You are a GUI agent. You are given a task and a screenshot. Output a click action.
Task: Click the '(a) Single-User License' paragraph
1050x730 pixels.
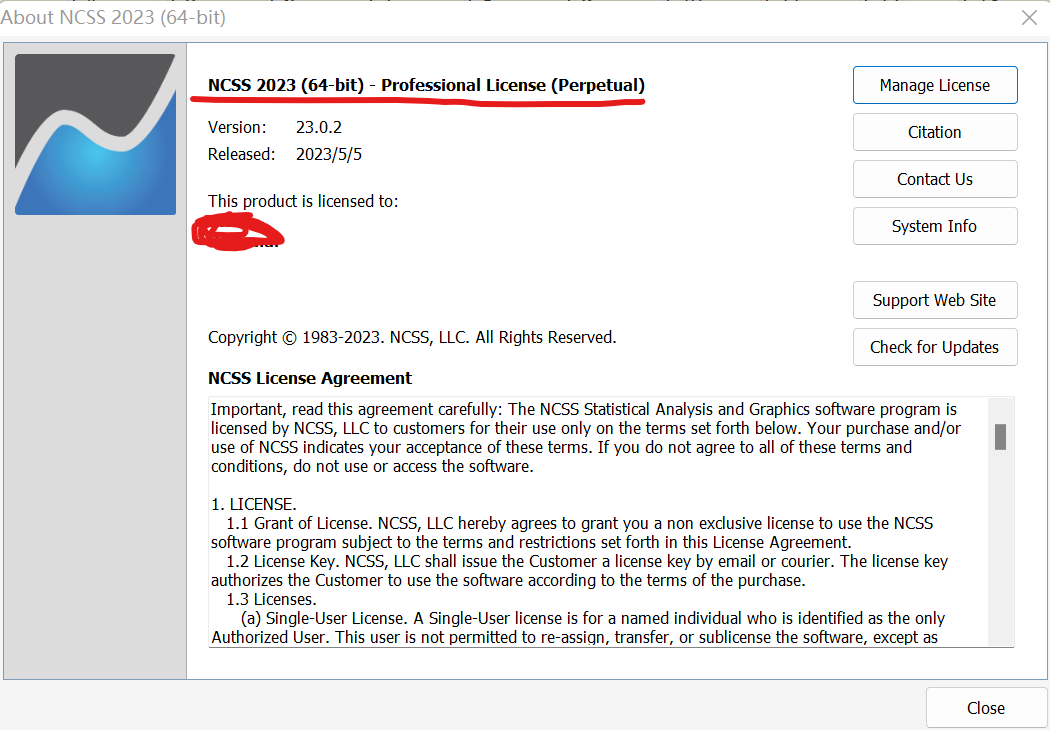[578, 628]
